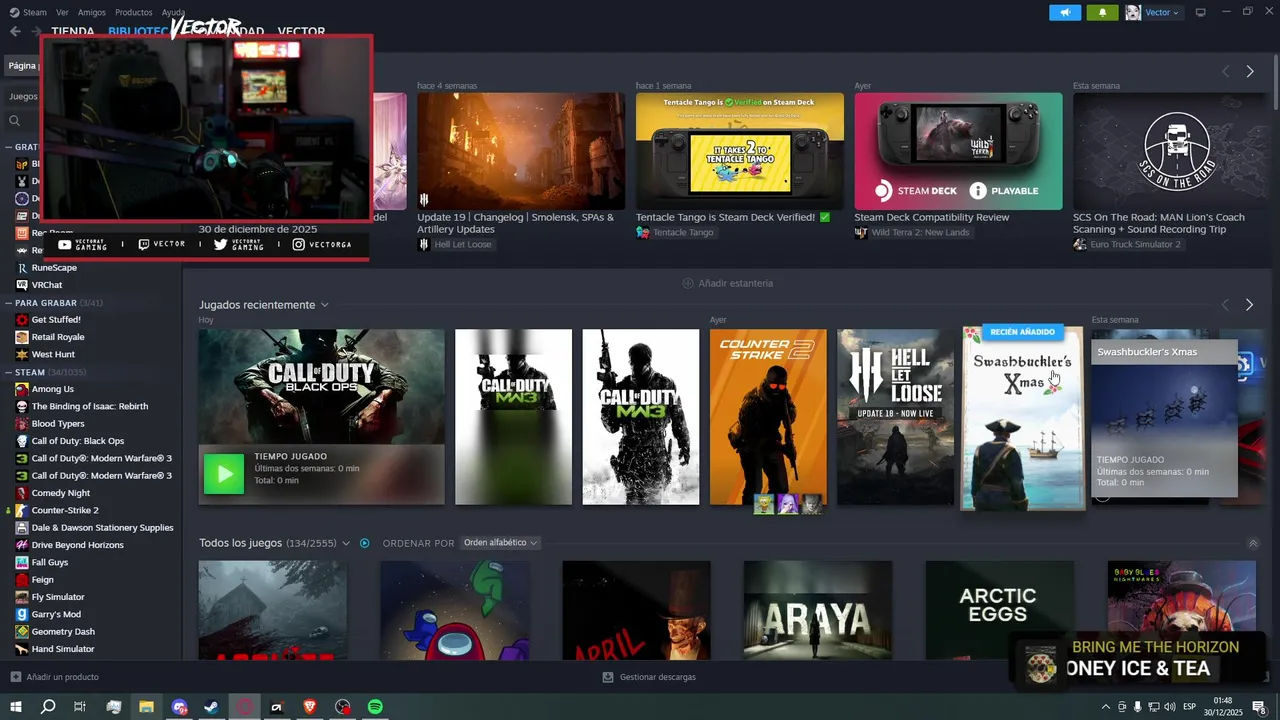The image size is (1280, 720).
Task: Collapse Todos los juegos with the up chevron
Action: (x=1253, y=543)
